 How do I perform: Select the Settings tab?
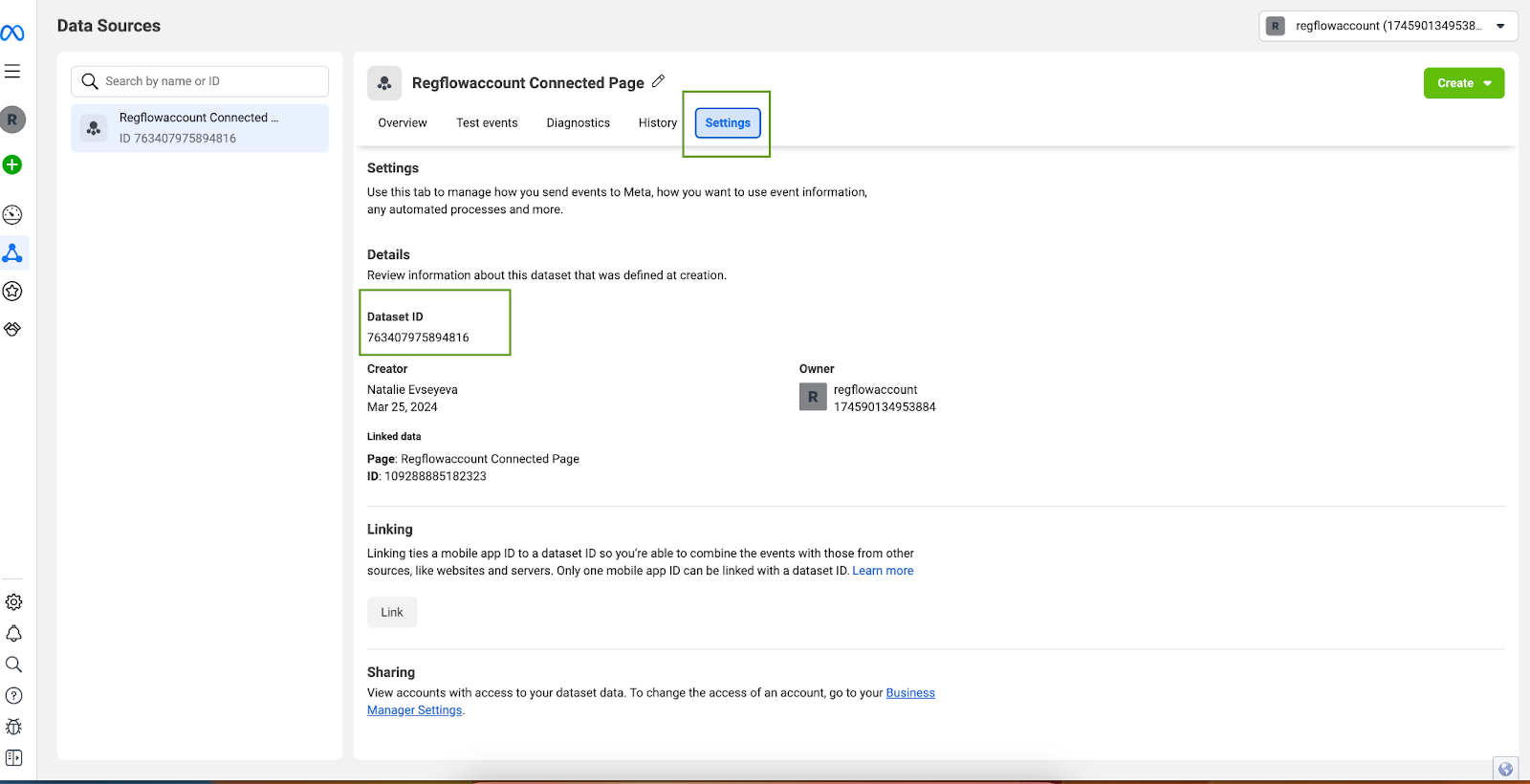(x=728, y=123)
